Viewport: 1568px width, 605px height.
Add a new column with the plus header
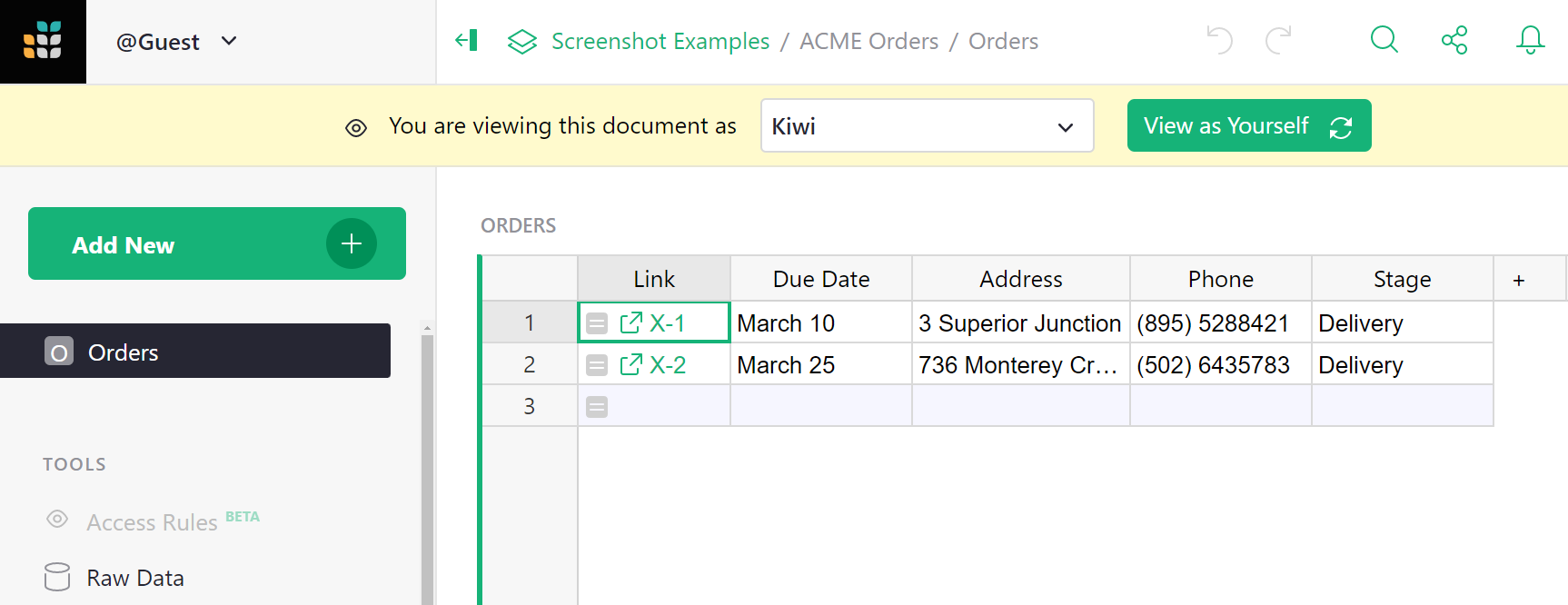(1519, 279)
